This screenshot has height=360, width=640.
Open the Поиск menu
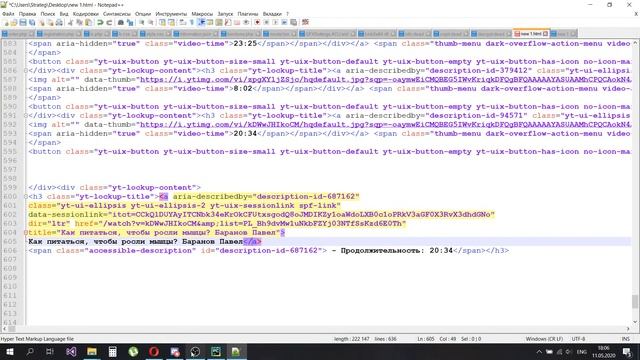click(48, 14)
